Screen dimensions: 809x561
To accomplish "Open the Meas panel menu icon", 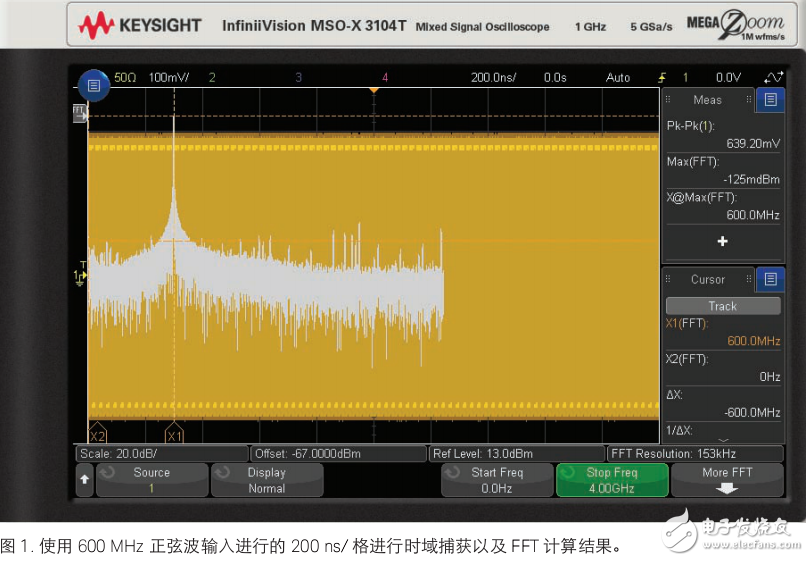I will coord(769,99).
